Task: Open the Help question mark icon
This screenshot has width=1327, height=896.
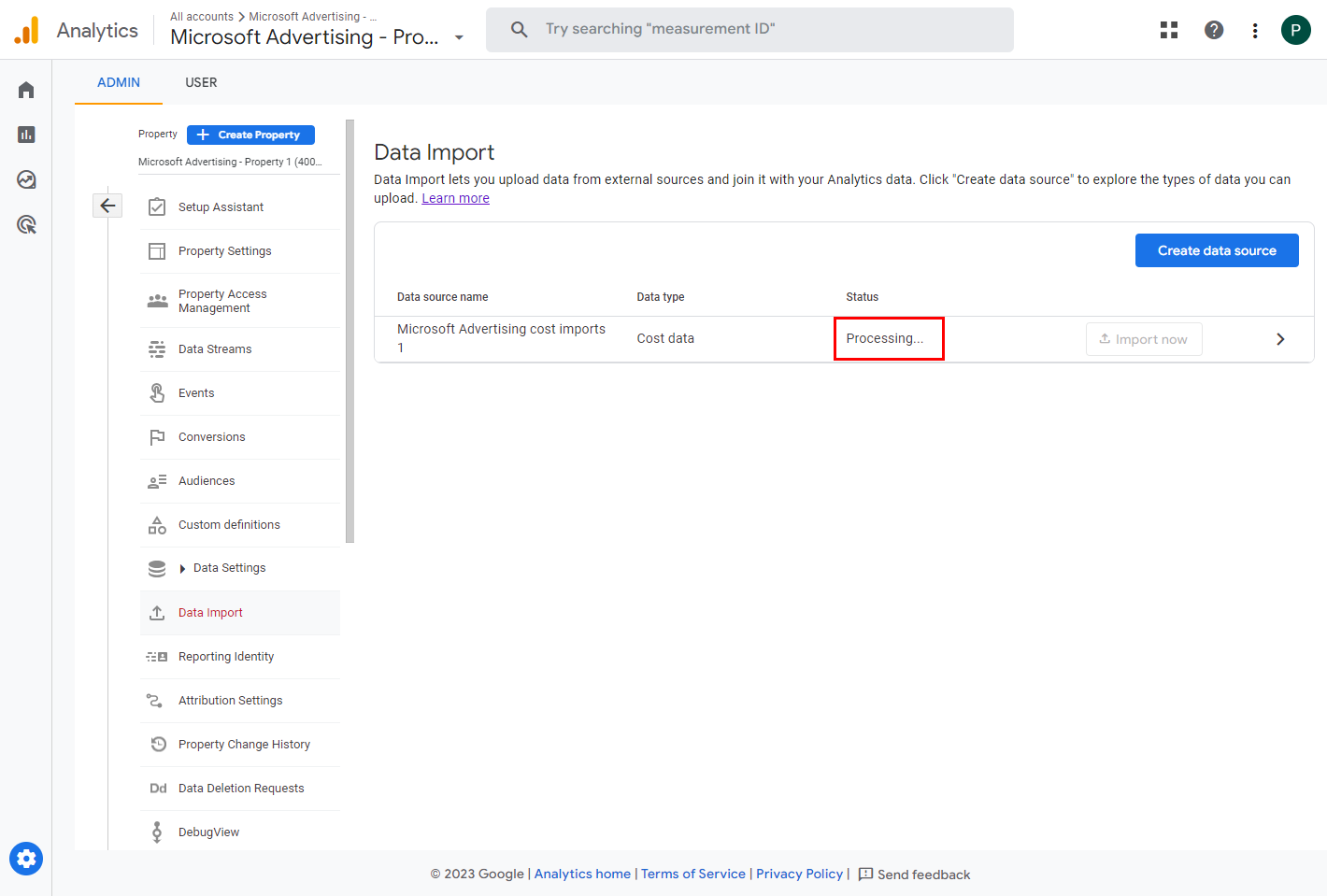Action: pyautogui.click(x=1214, y=30)
